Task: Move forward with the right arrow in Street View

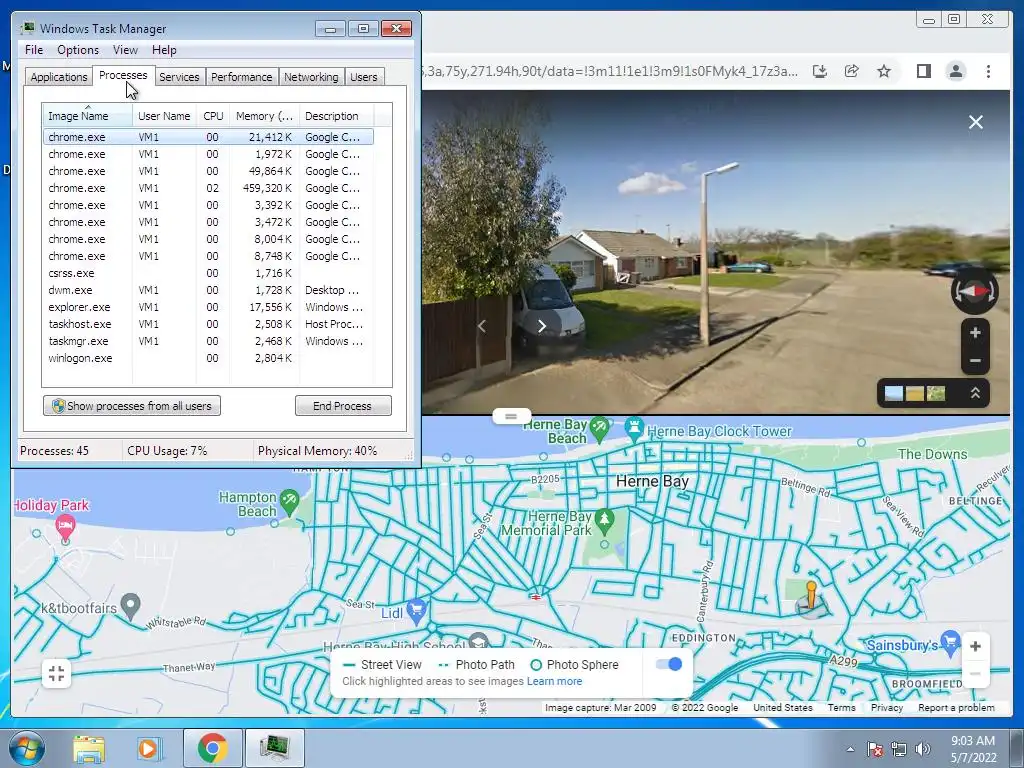Action: click(x=541, y=326)
